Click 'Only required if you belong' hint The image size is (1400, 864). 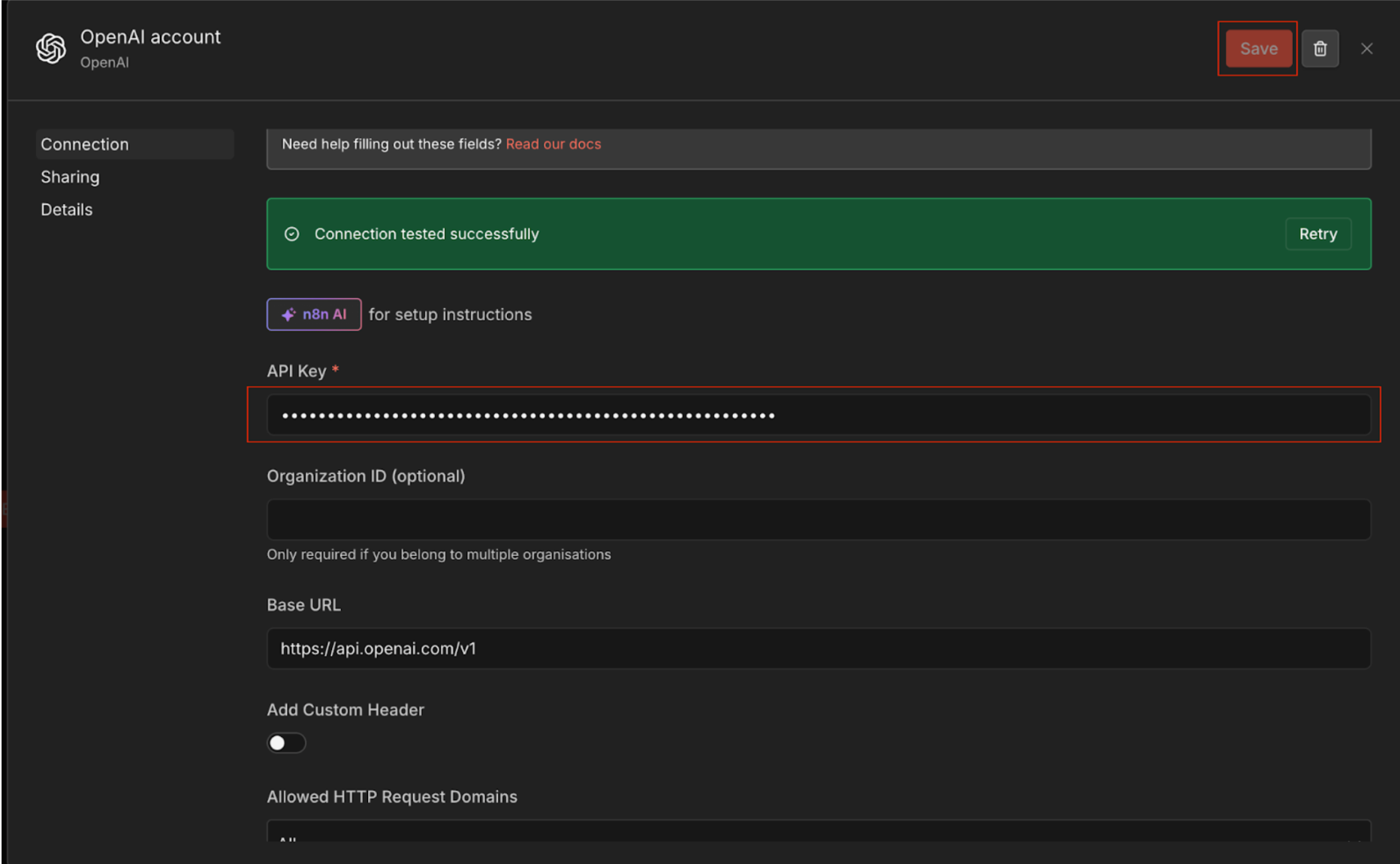pos(439,554)
